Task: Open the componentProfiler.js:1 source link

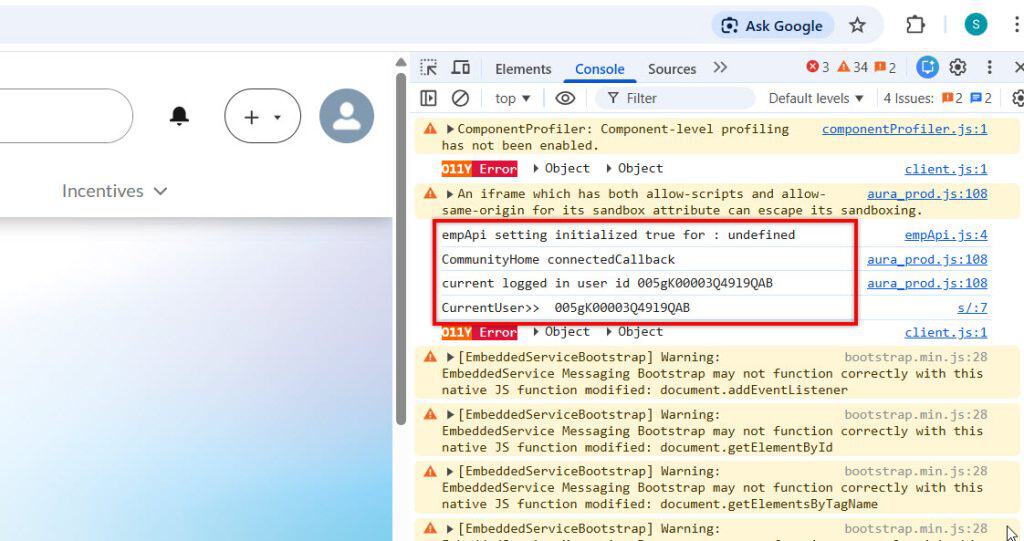Action: pyautogui.click(x=904, y=129)
